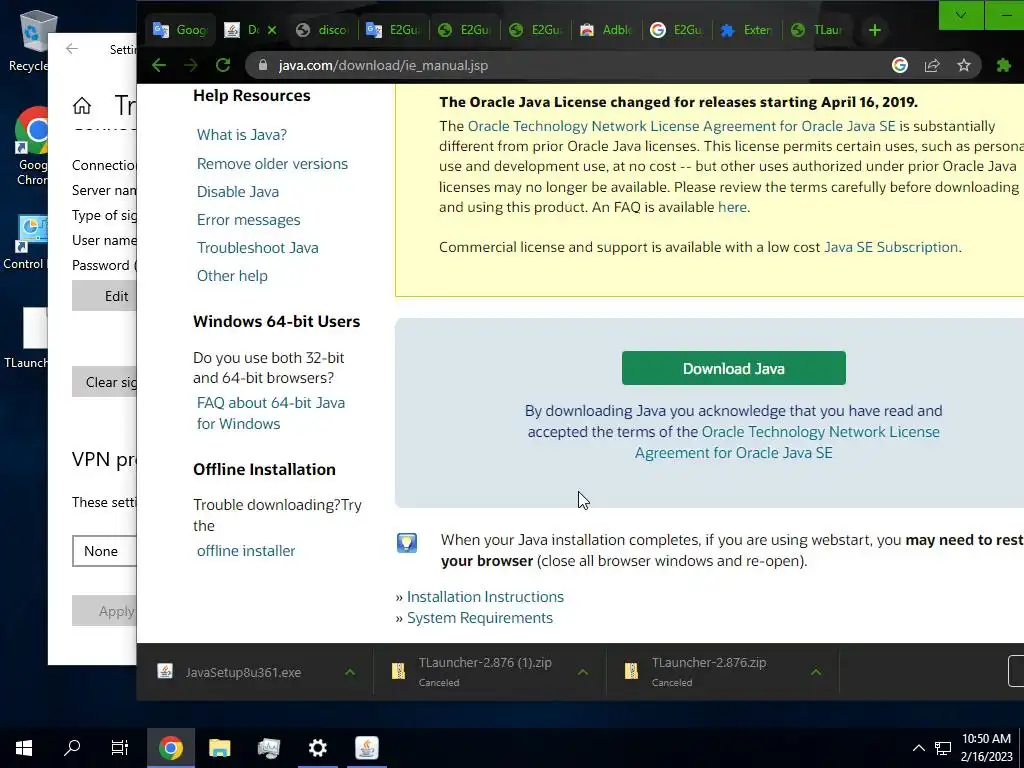Click 'Clear sign-in info' button in Settings
The image size is (1024, 768).
click(x=104, y=382)
